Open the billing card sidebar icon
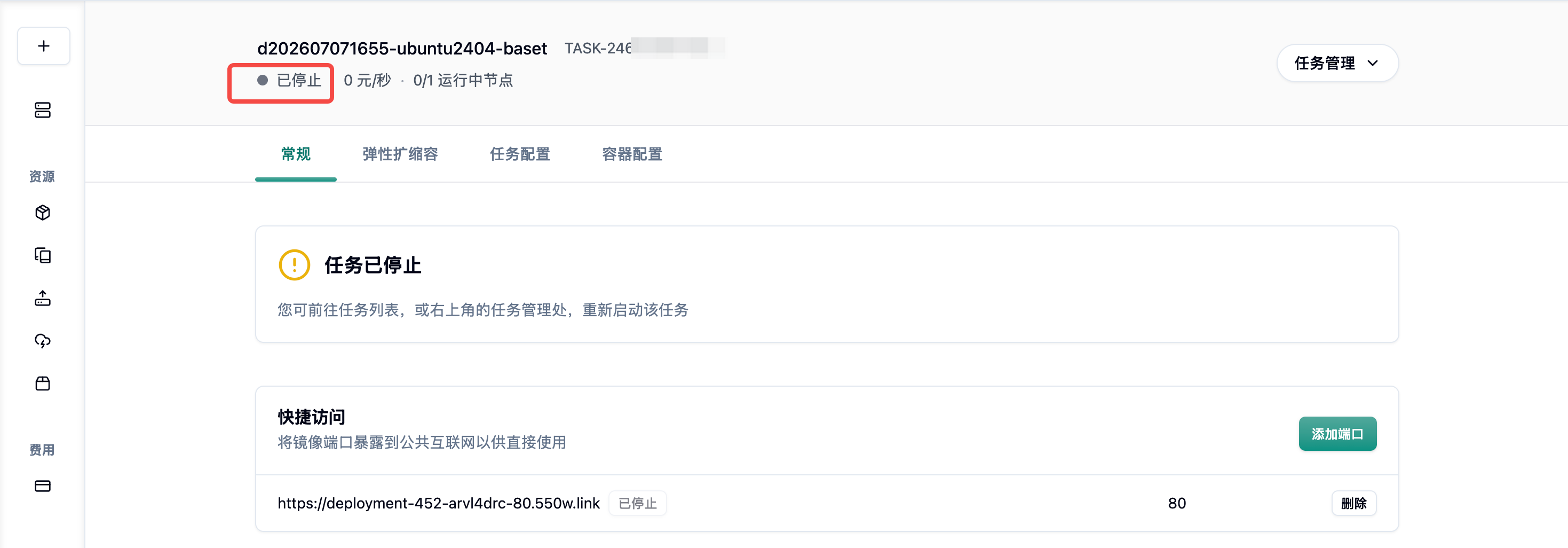The height and width of the screenshot is (548, 1568). coord(43,486)
